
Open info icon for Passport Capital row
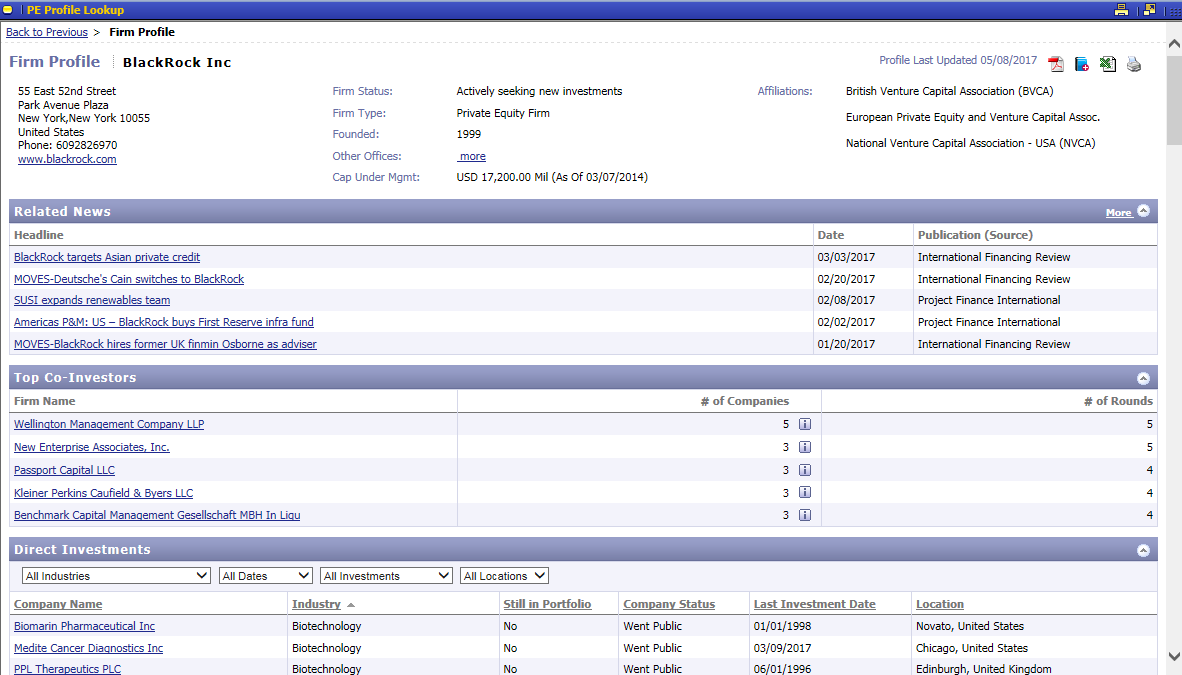[805, 470]
